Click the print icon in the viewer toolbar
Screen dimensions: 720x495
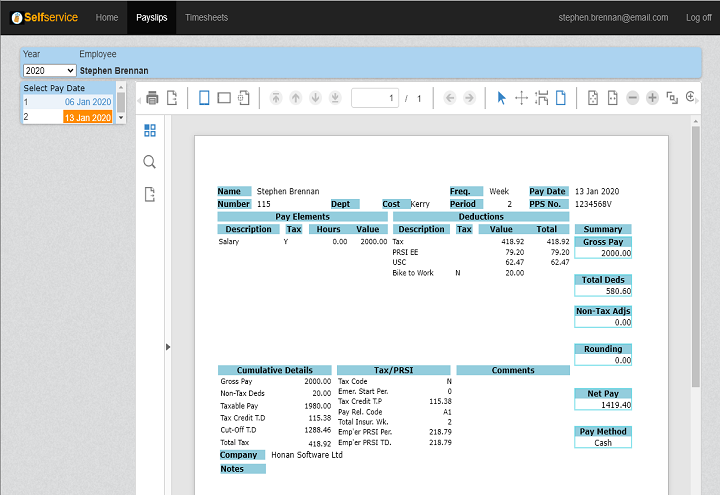coord(152,98)
